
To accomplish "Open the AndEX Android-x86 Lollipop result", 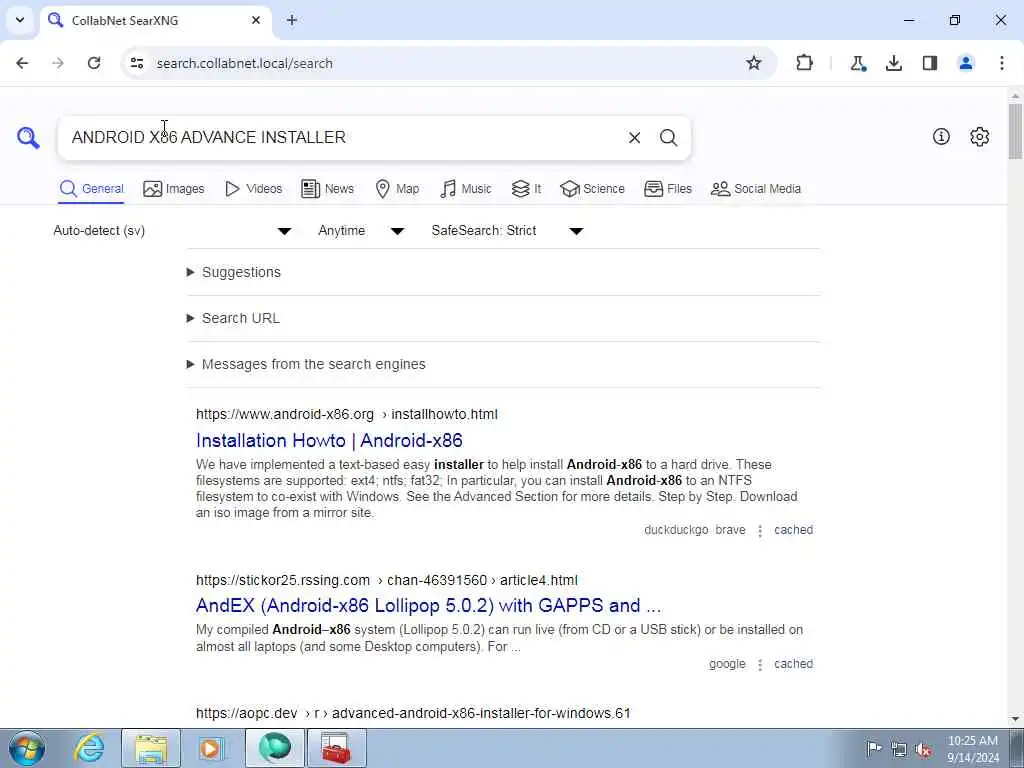I will 428,605.
